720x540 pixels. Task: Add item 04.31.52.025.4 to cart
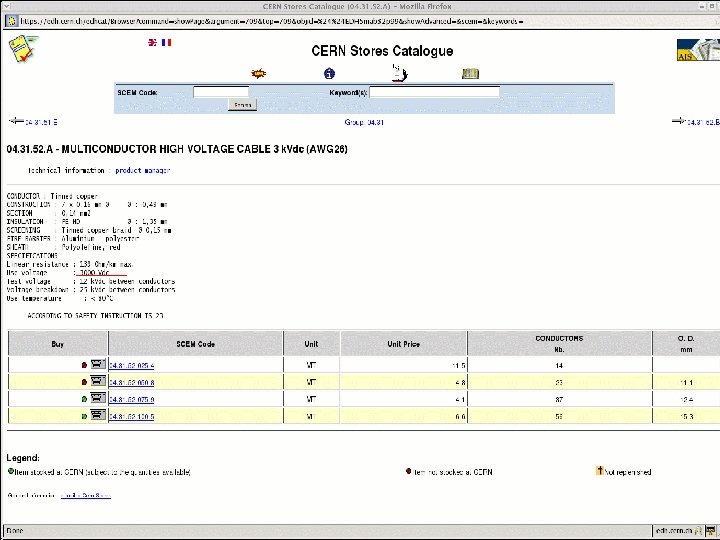click(x=98, y=364)
